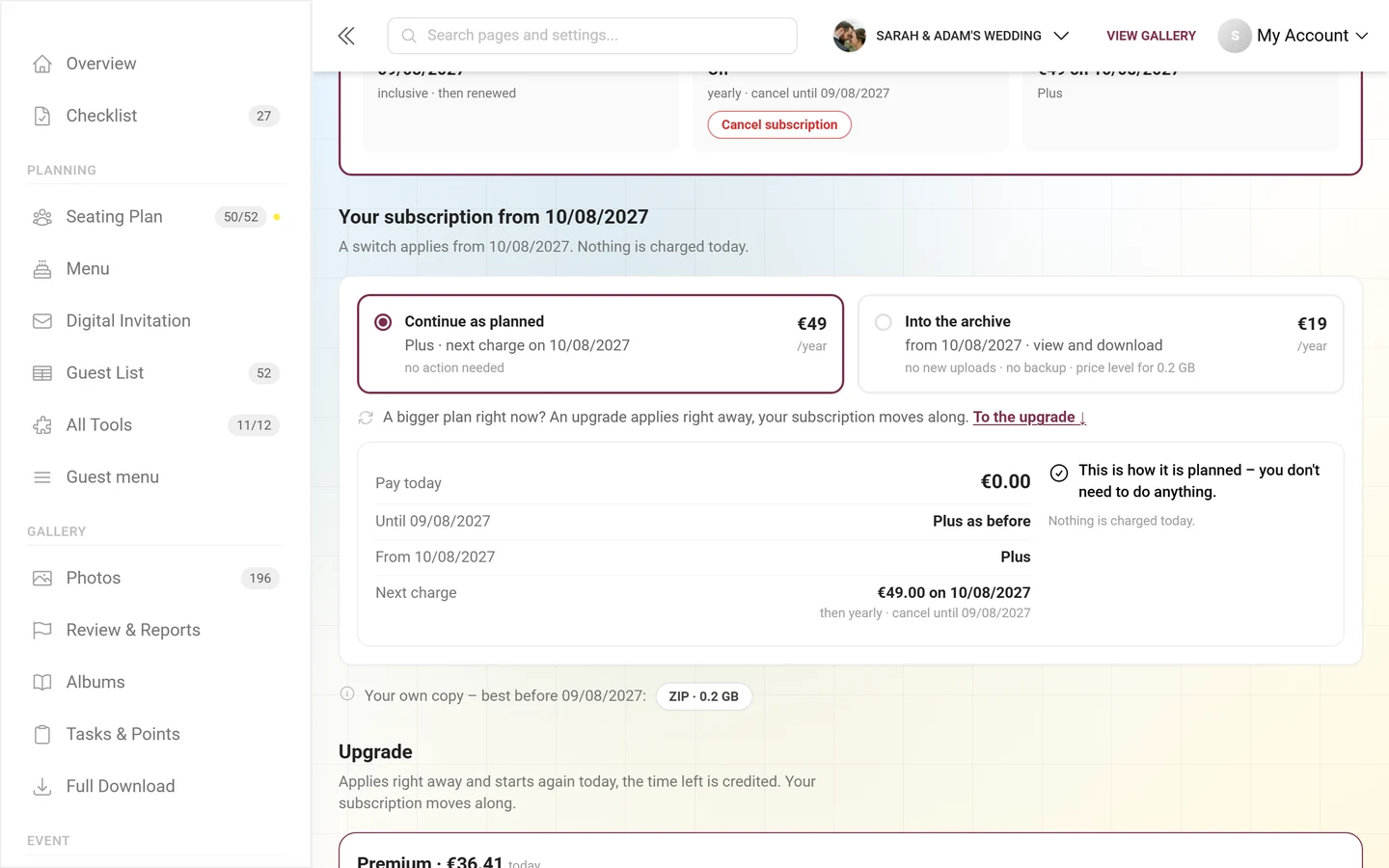Viewport: 1389px width, 868px height.
Task: Click the Seating Plan yellow status dot
Action: [277, 217]
